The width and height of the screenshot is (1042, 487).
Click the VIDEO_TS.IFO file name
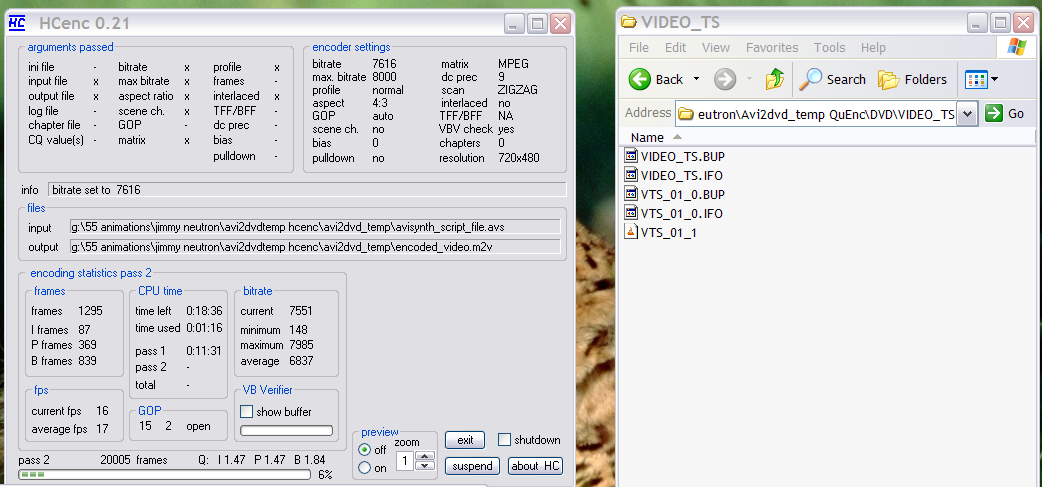point(682,175)
